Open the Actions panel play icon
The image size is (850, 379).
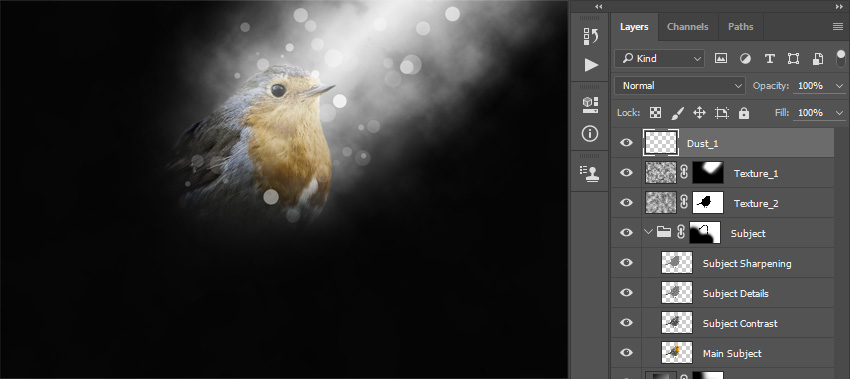point(591,65)
